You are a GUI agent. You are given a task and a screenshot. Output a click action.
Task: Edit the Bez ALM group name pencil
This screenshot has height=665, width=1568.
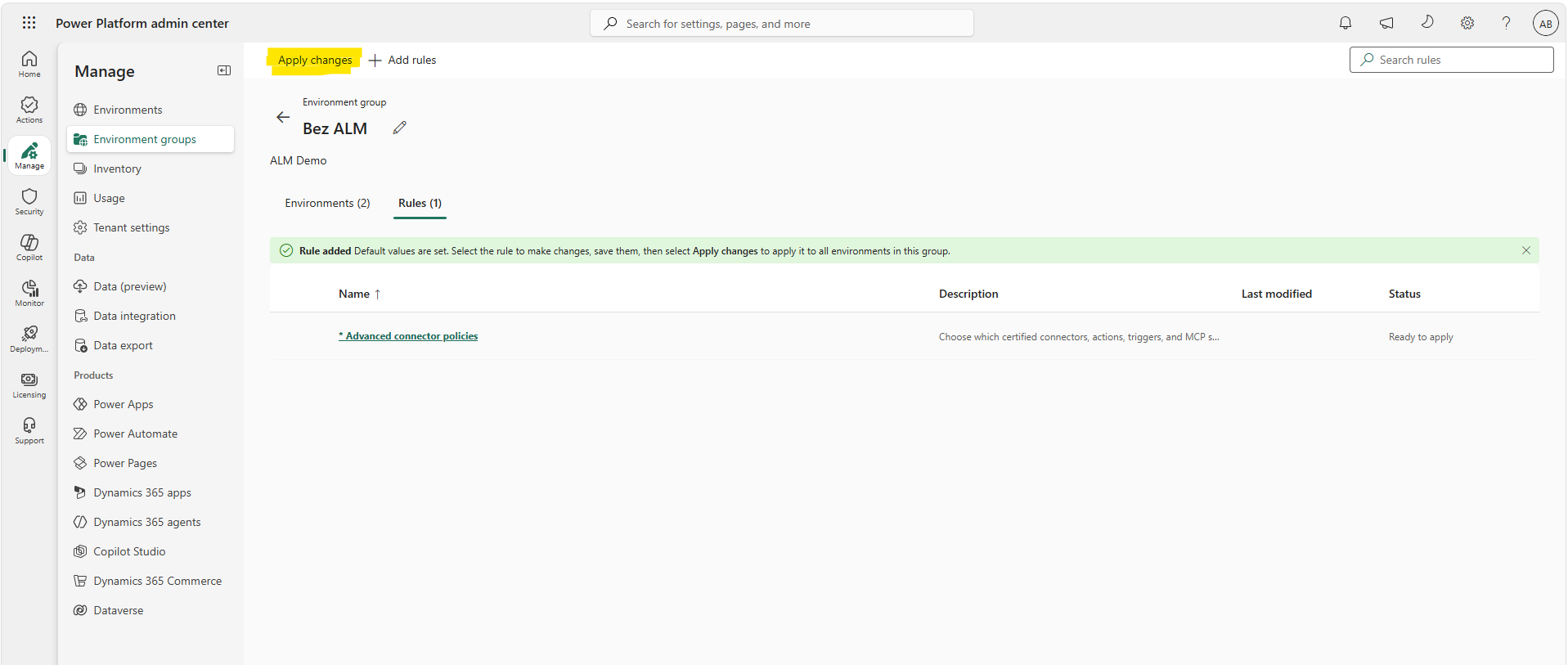pyautogui.click(x=399, y=128)
